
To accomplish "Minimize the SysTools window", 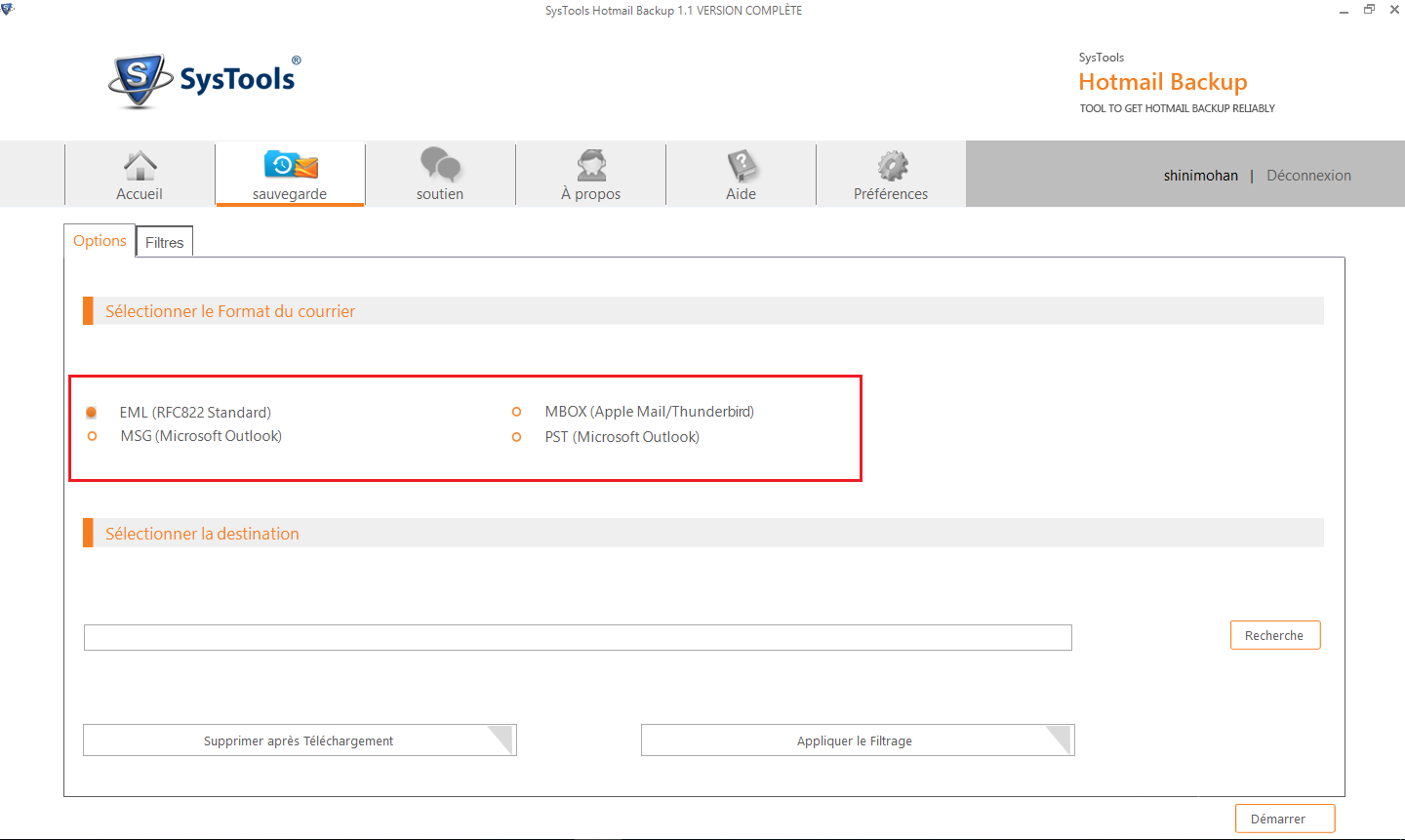I will [x=1344, y=11].
